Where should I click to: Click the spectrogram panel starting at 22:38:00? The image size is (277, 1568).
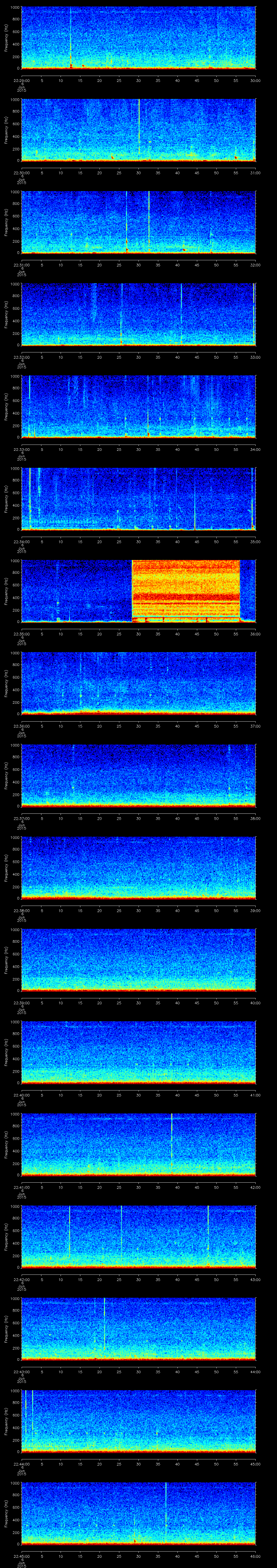[138, 868]
